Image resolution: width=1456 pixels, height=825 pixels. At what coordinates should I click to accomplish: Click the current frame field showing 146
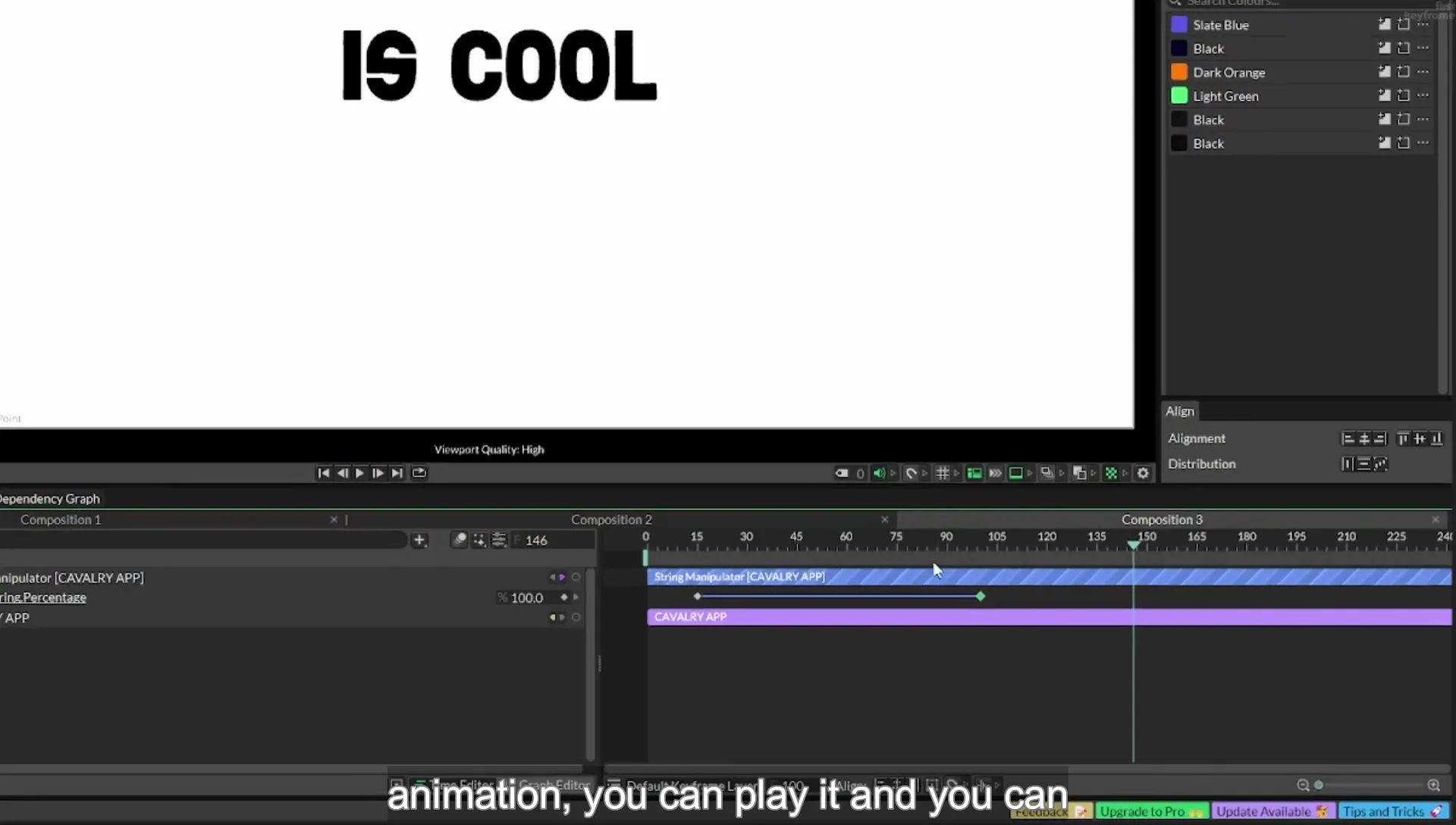pyautogui.click(x=554, y=540)
